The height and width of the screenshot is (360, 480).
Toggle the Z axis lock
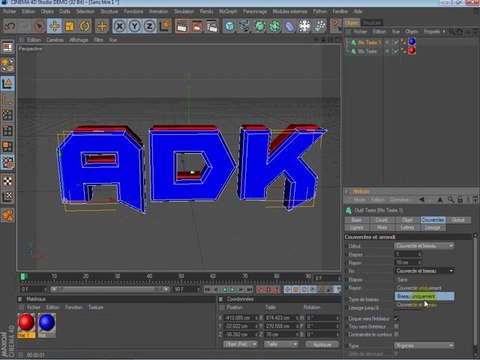coord(149,26)
